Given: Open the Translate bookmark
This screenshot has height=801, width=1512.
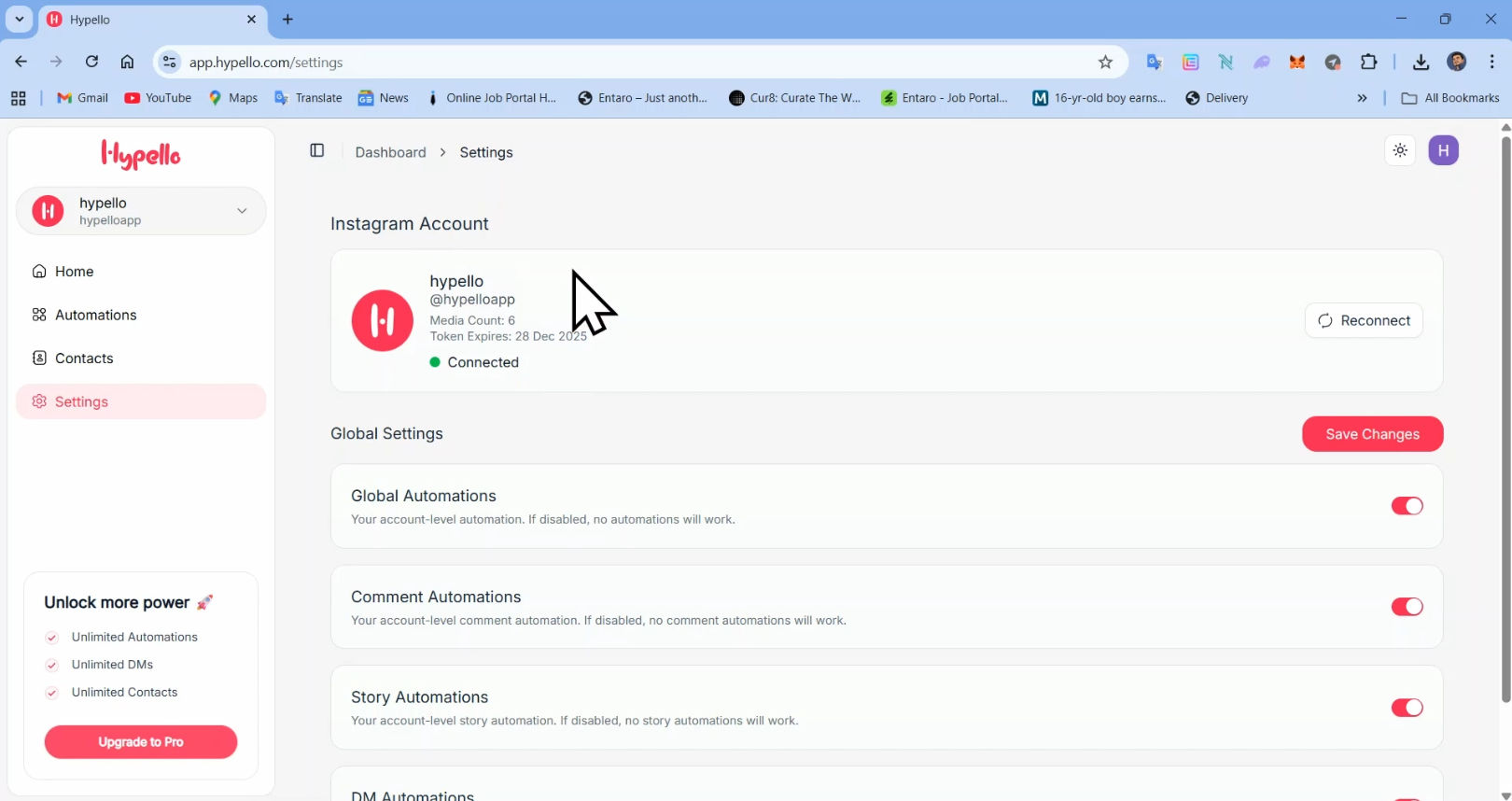Looking at the screenshot, I should [x=308, y=98].
